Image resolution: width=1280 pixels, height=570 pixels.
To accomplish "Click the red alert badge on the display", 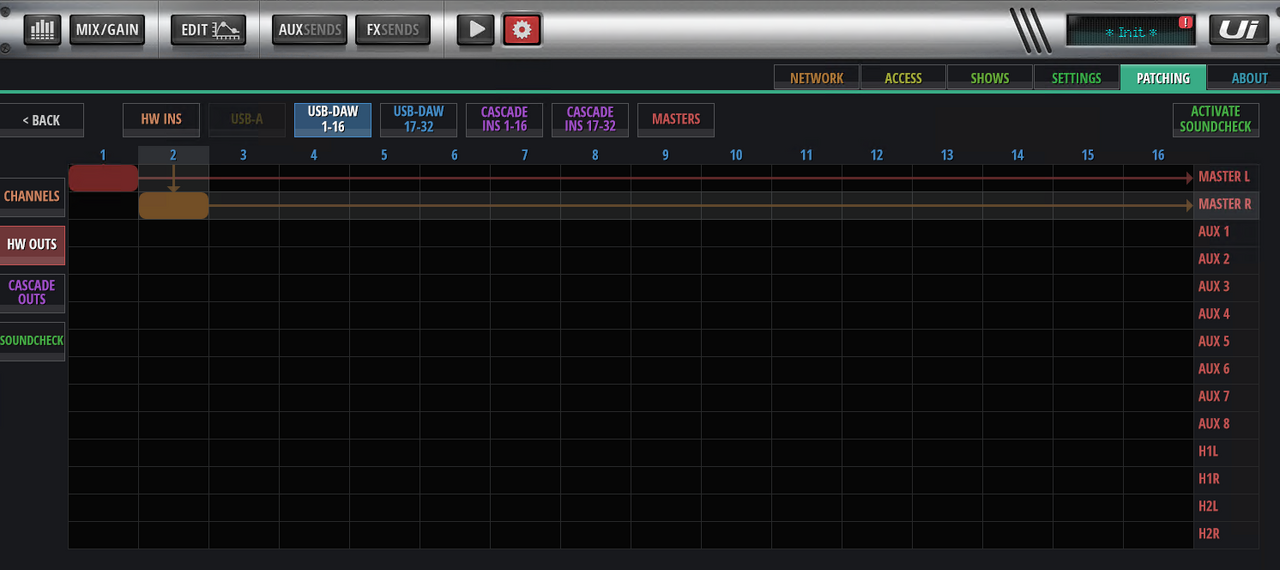I will pos(1188,21).
